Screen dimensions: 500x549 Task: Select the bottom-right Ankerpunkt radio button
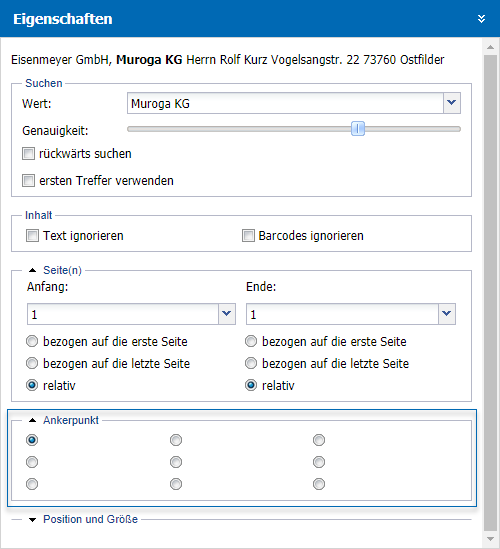point(319,484)
